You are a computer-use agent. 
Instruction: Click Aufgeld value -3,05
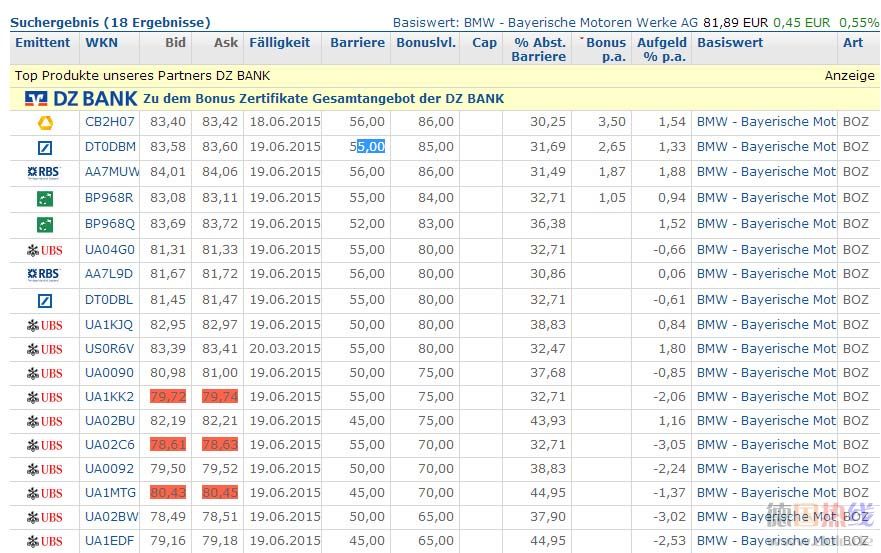tap(669, 445)
